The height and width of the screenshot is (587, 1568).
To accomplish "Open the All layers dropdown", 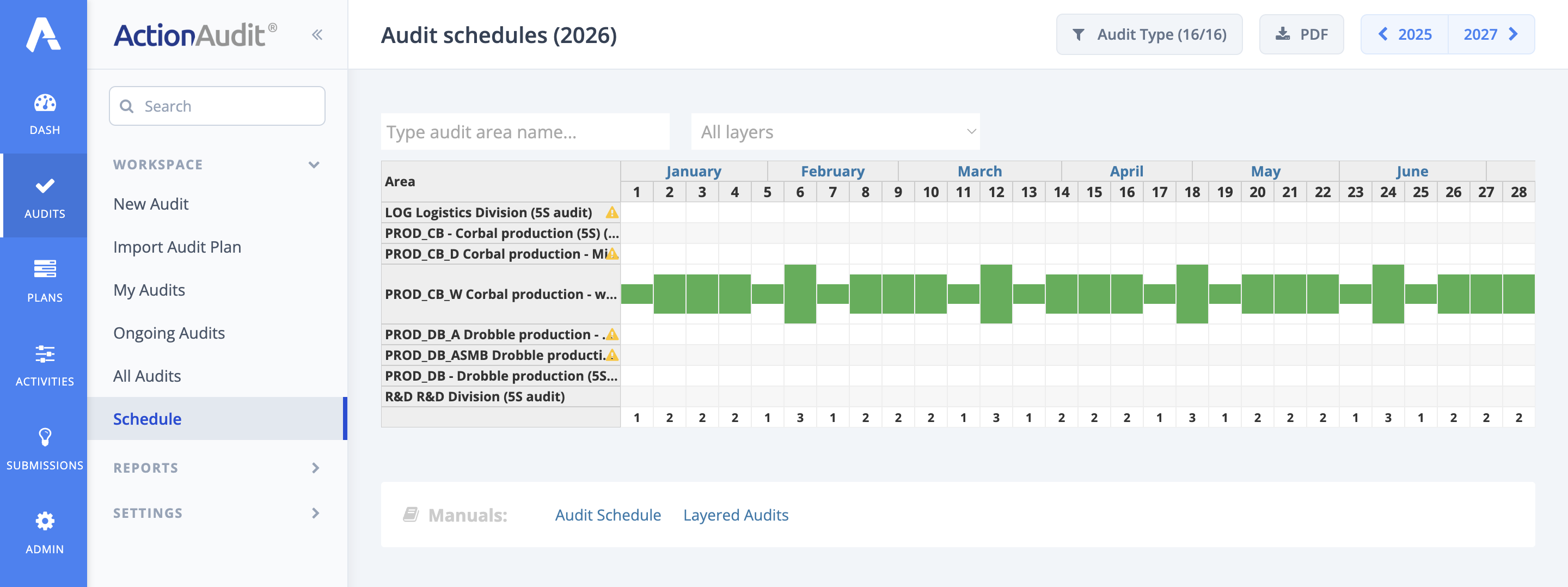I will pyautogui.click(x=835, y=132).
